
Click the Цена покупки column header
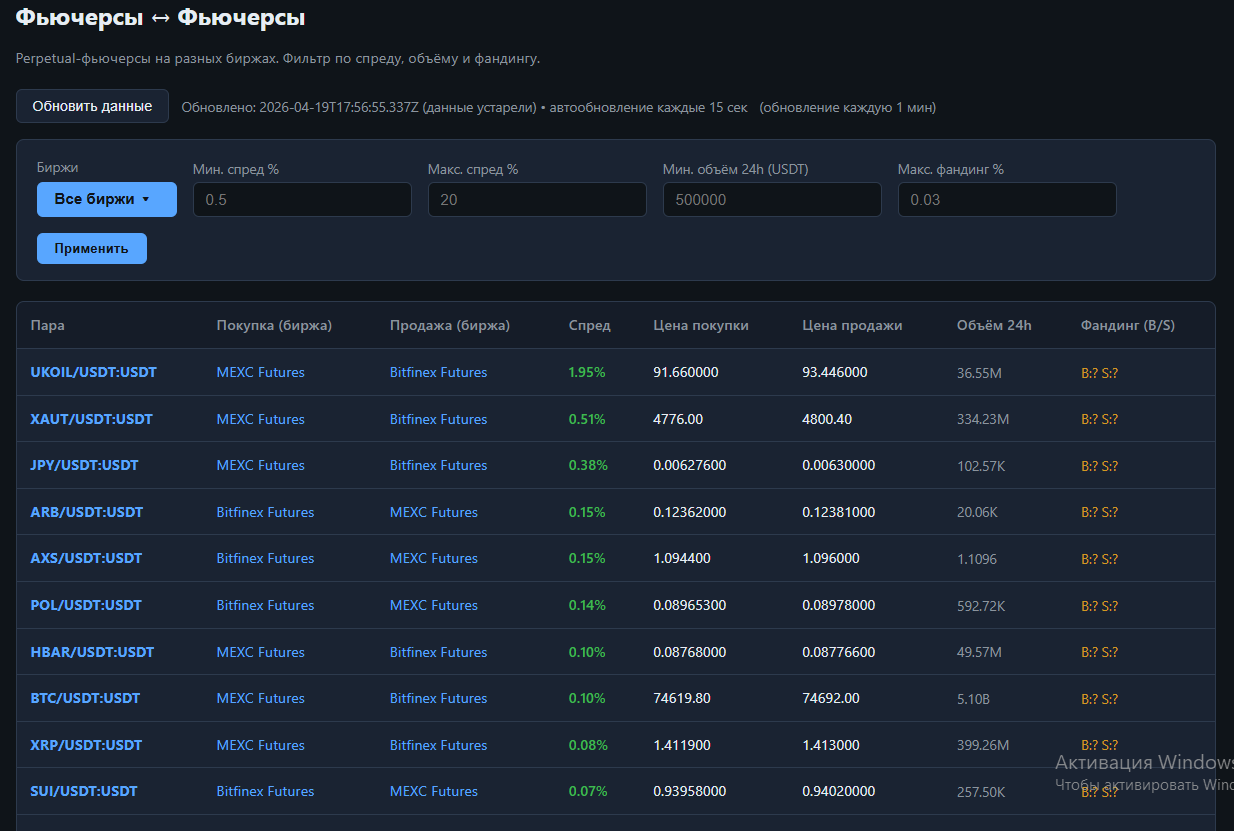click(701, 325)
